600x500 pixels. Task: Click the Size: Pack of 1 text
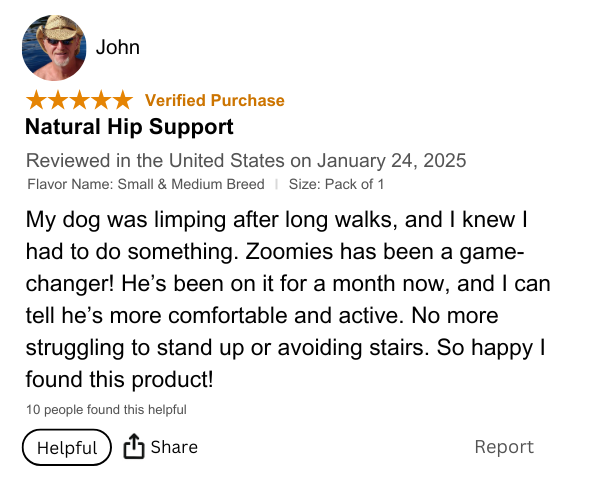click(x=336, y=184)
